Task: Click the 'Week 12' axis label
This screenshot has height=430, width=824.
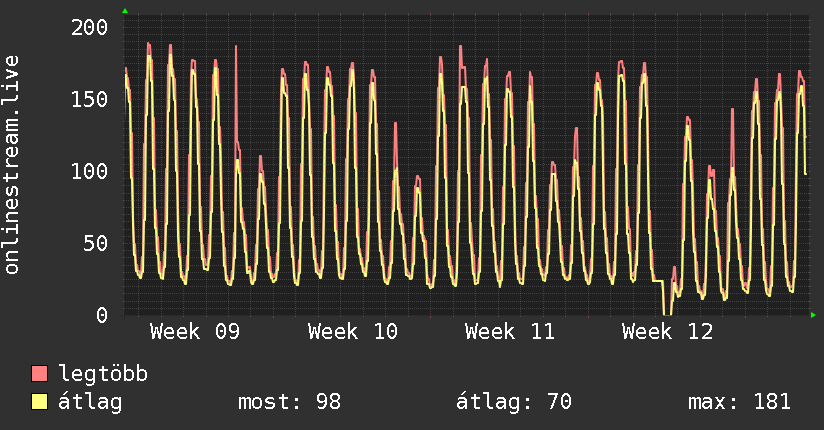Action: tap(667, 332)
